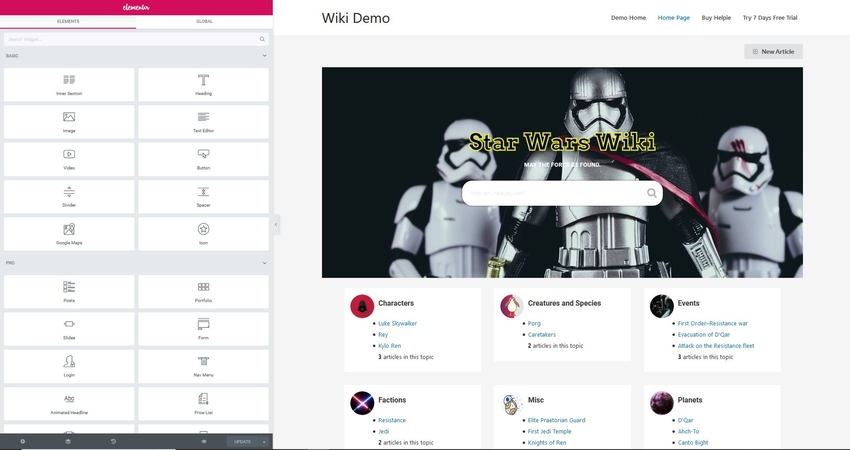Open the revision History icon
This screenshot has height=450, width=850.
tap(113, 441)
